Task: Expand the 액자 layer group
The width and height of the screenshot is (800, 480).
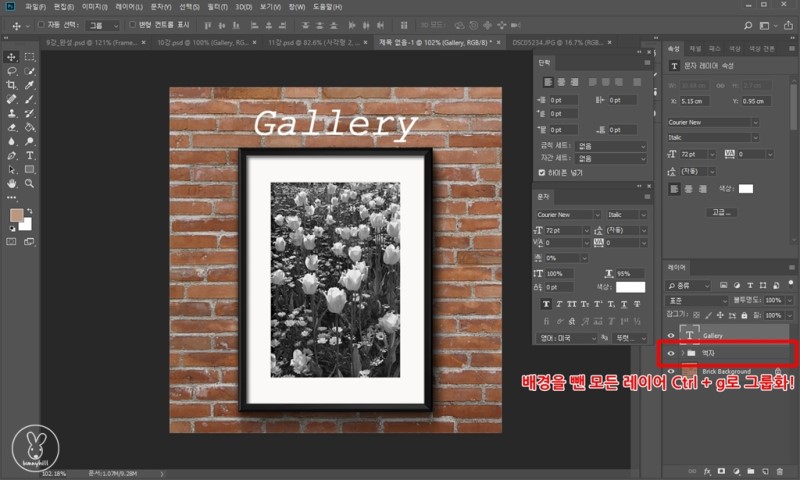Action: pyautogui.click(x=682, y=353)
